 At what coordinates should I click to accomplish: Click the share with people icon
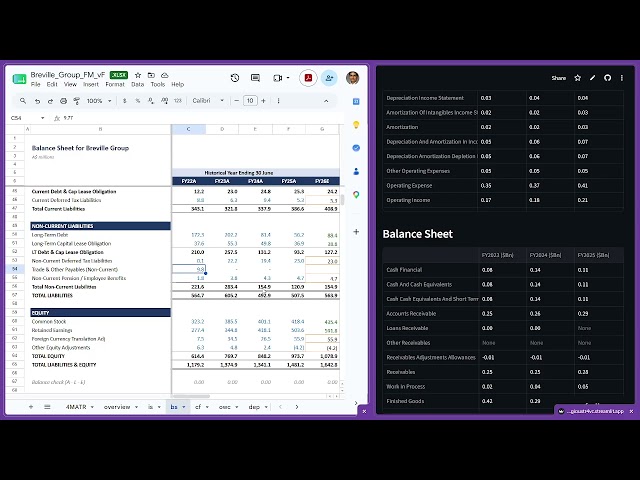(329, 78)
